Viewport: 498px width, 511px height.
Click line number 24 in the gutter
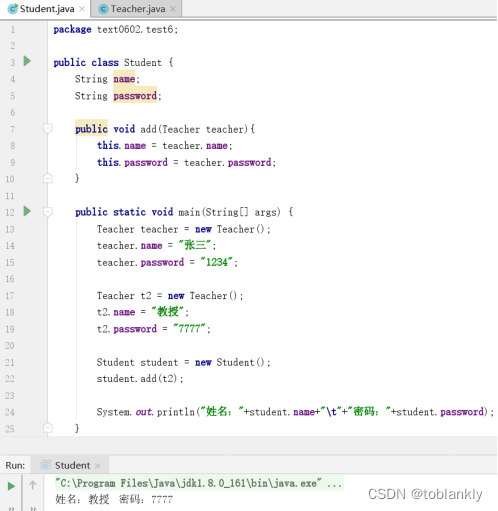10,412
